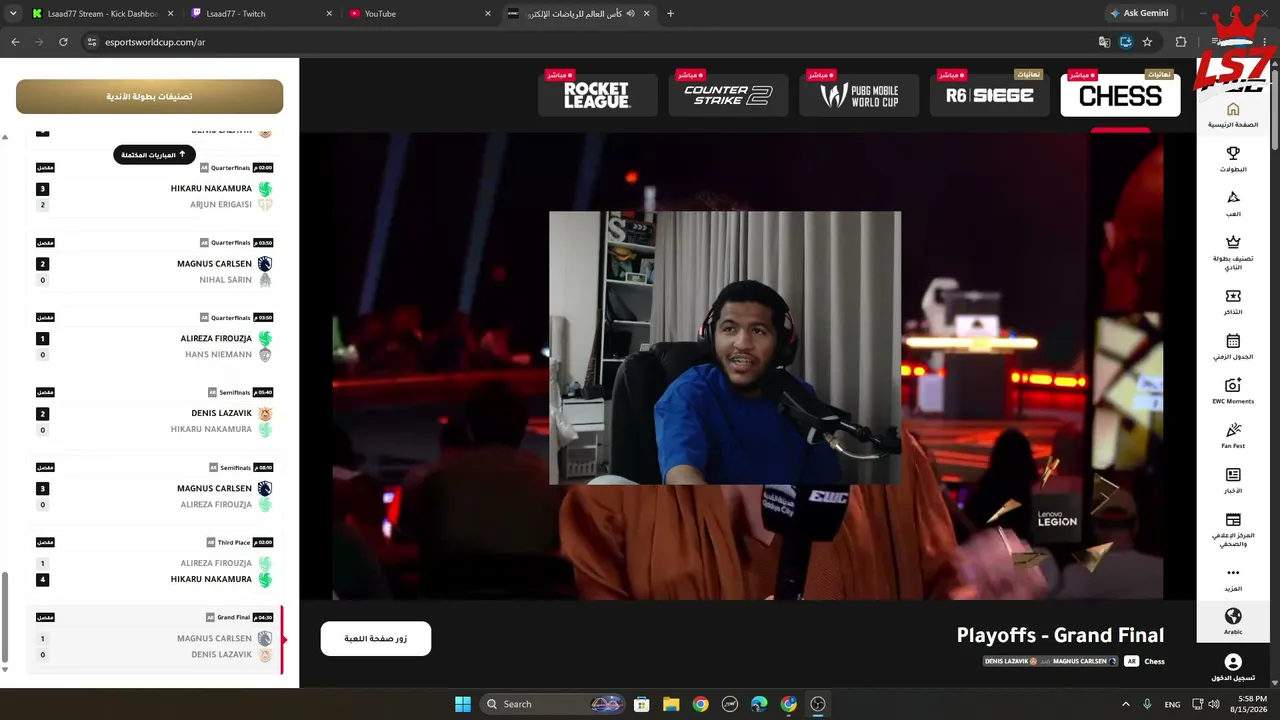This screenshot has height=720, width=1280.
Task: Open a new browser tab
Action: (x=670, y=14)
